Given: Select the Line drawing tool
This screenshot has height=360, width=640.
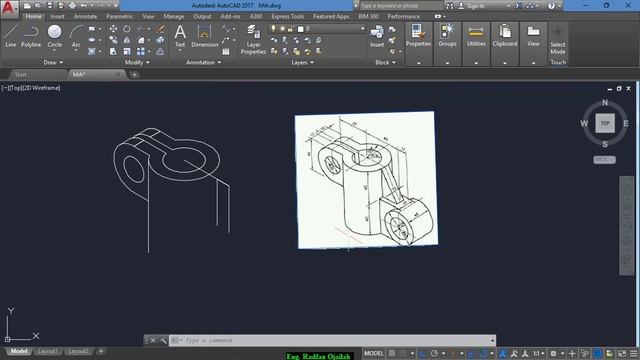Looking at the screenshot, I should pos(11,36).
